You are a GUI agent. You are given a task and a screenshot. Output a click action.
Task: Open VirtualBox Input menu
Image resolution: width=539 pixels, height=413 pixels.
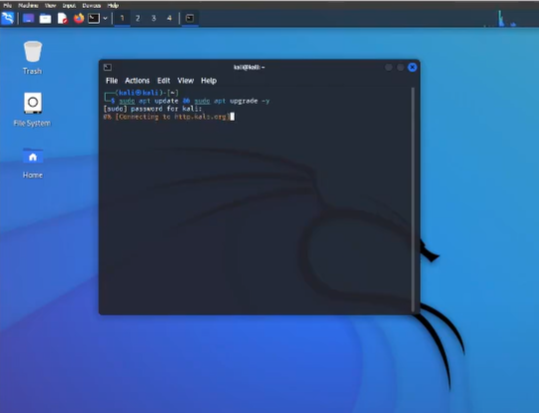click(69, 6)
